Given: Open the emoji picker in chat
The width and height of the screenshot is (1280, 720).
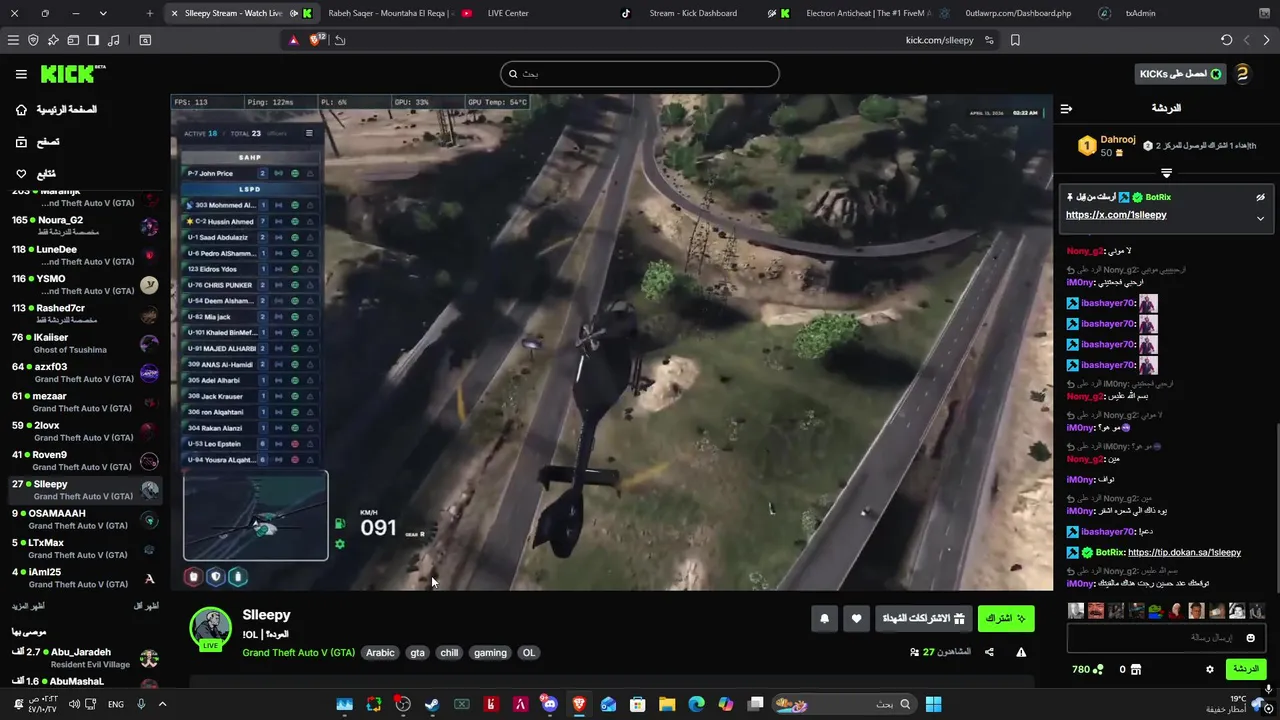Looking at the screenshot, I should (x=1250, y=638).
